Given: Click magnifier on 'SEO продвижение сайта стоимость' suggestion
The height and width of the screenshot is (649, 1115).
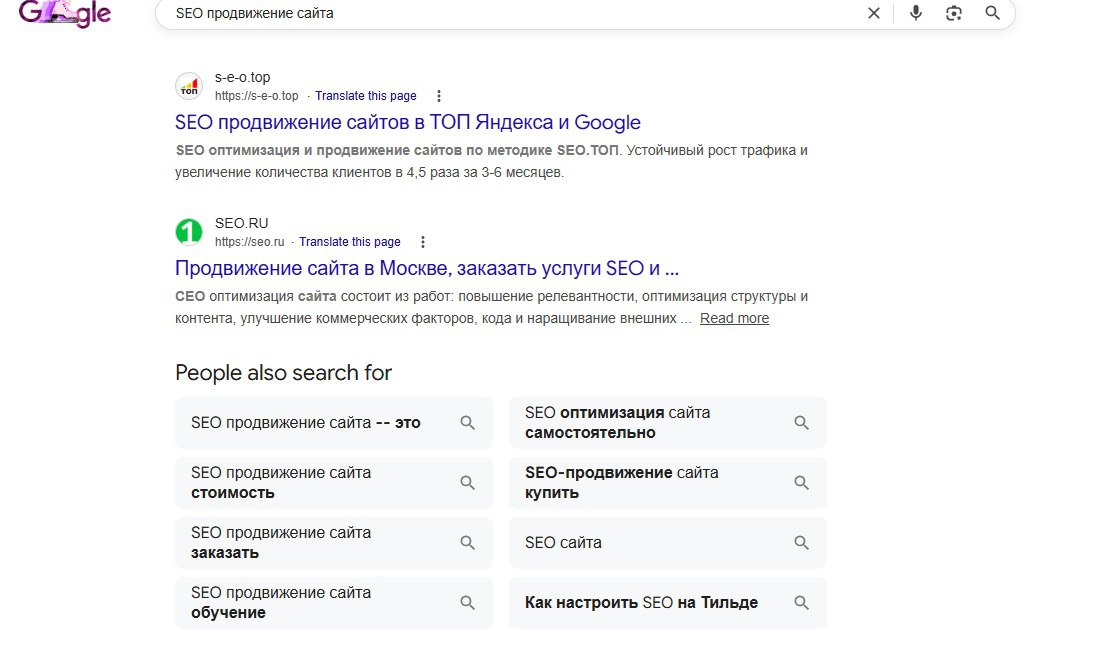Looking at the screenshot, I should point(467,483).
